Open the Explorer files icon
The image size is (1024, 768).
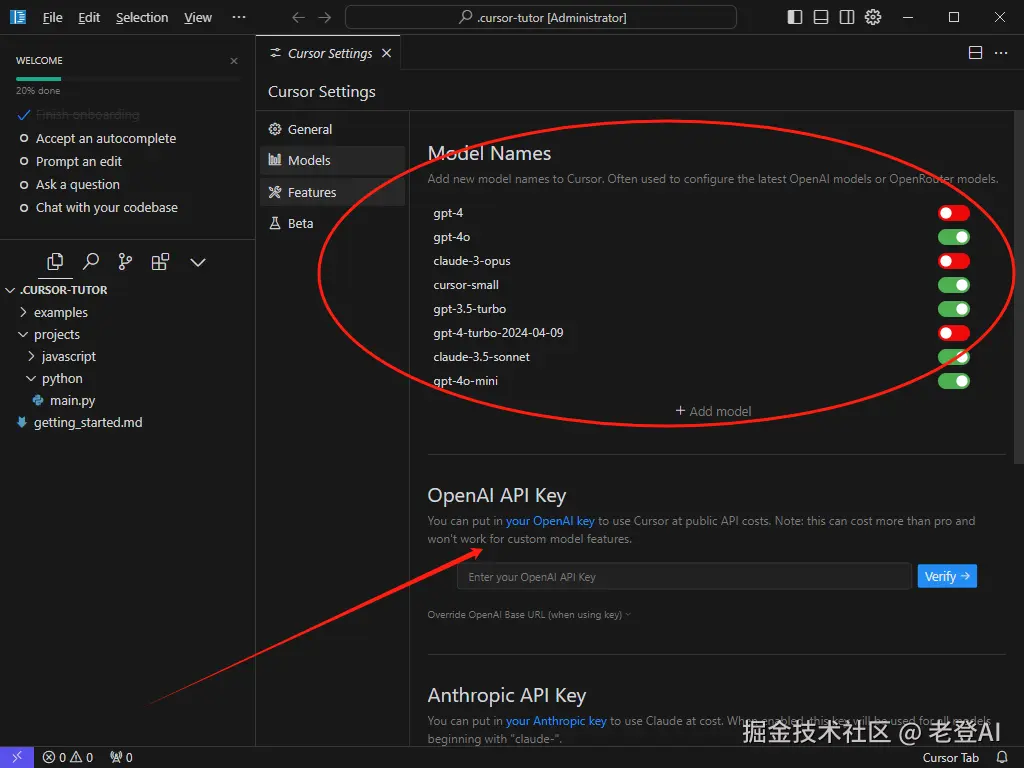pos(56,262)
